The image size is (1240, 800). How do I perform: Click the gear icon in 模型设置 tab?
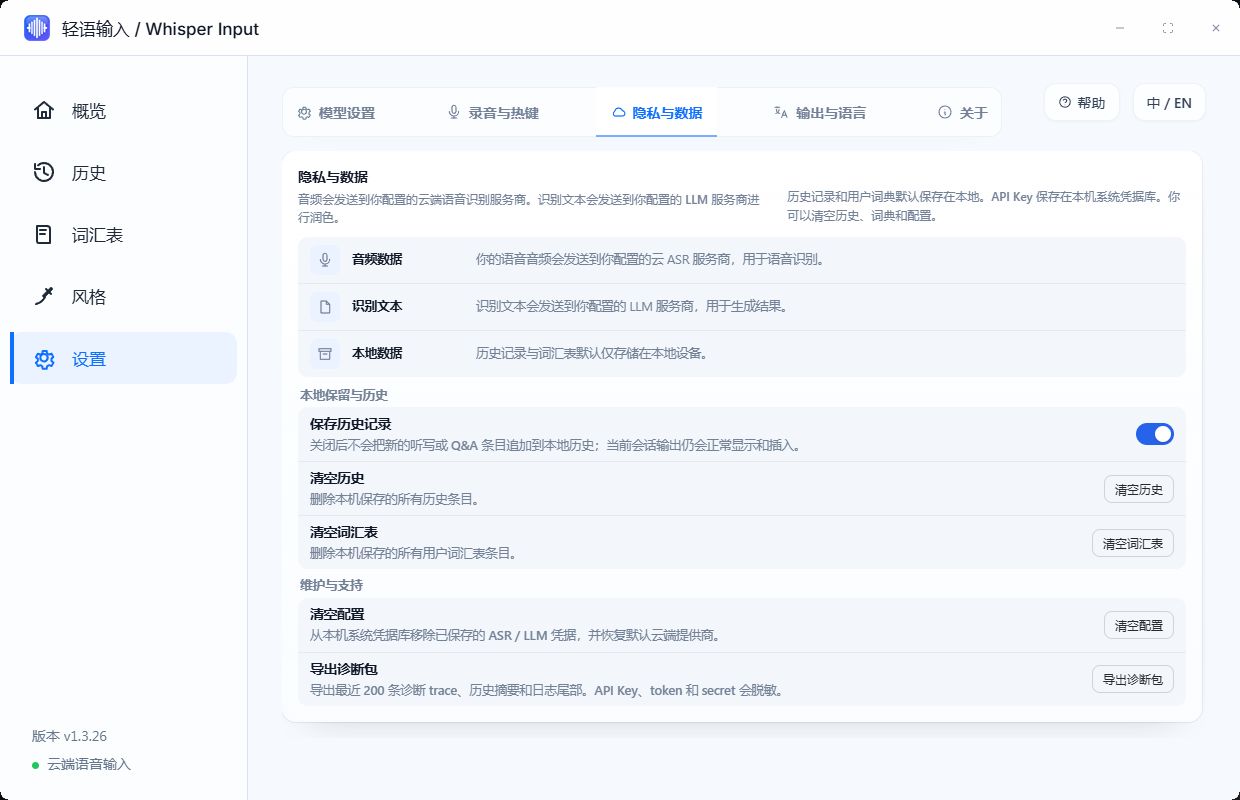click(305, 113)
